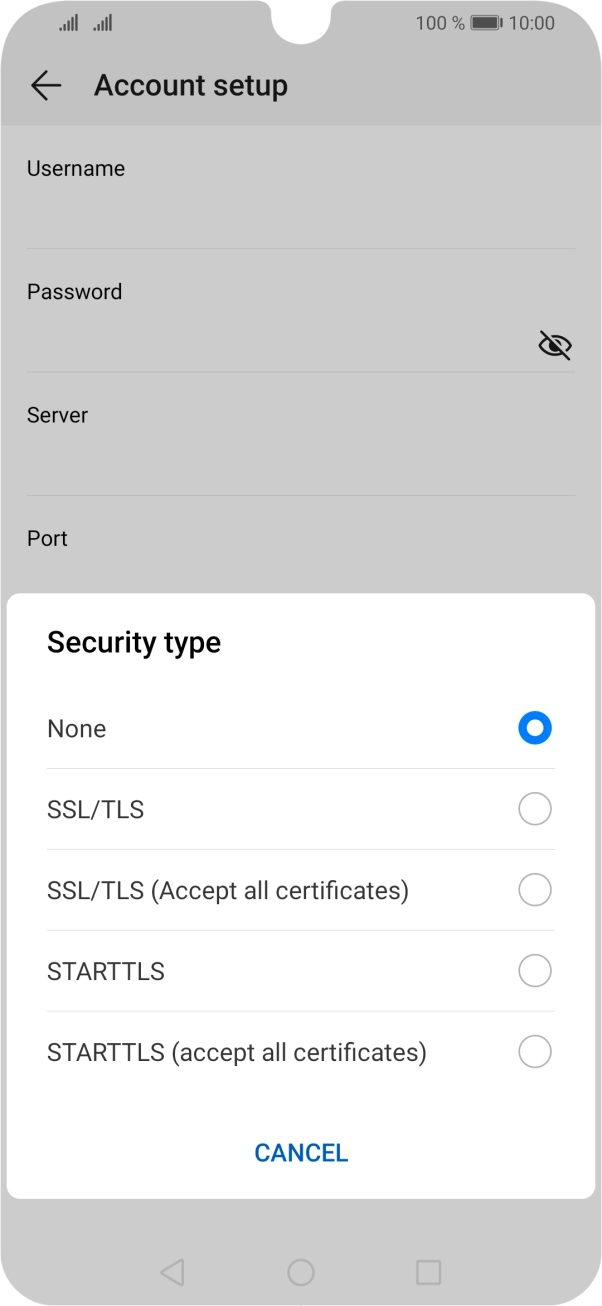
Task: Cancel the Security type dialog
Action: click(x=301, y=1153)
